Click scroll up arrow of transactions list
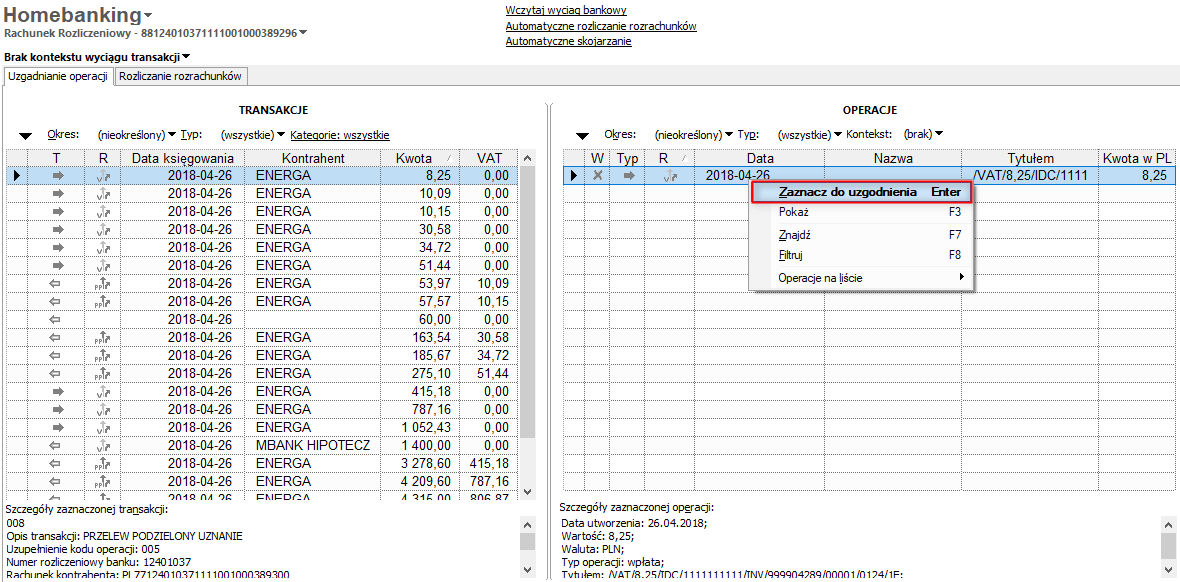 (528, 159)
